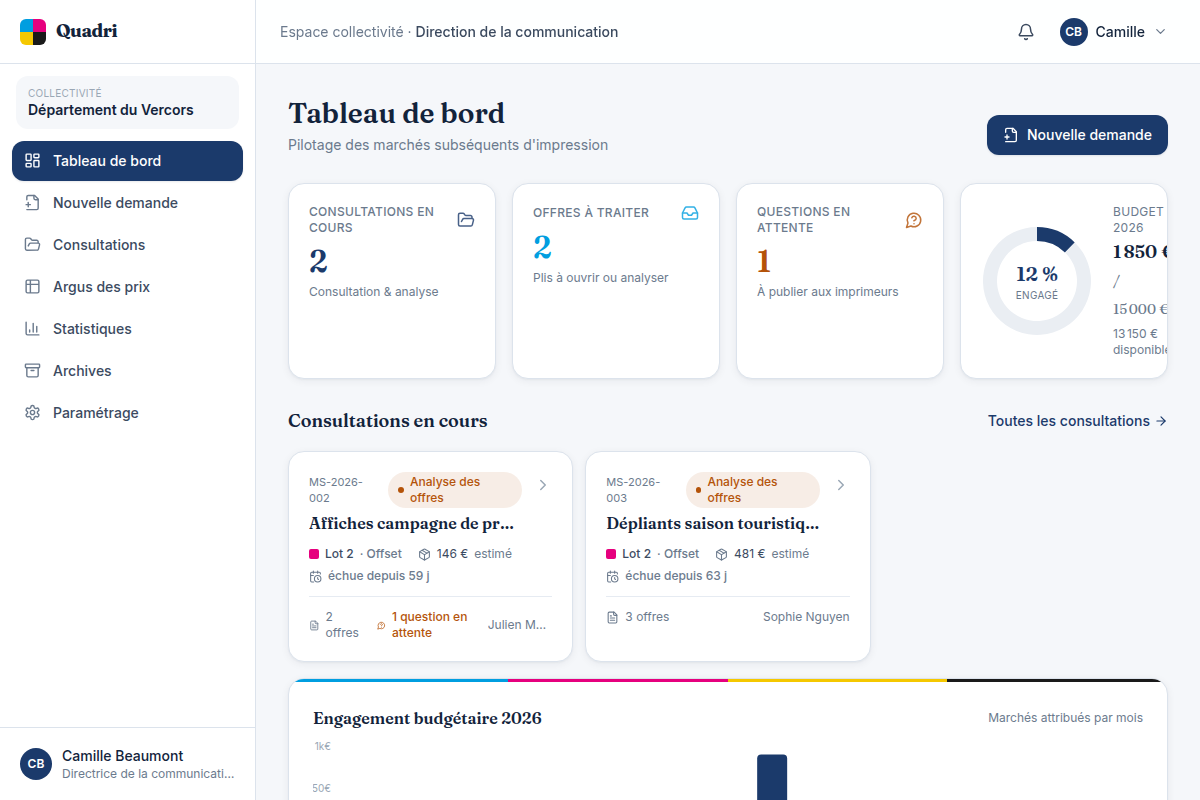This screenshot has height=800, width=1200.
Task: Click the Offres à traiter value 2
Action: click(542, 246)
